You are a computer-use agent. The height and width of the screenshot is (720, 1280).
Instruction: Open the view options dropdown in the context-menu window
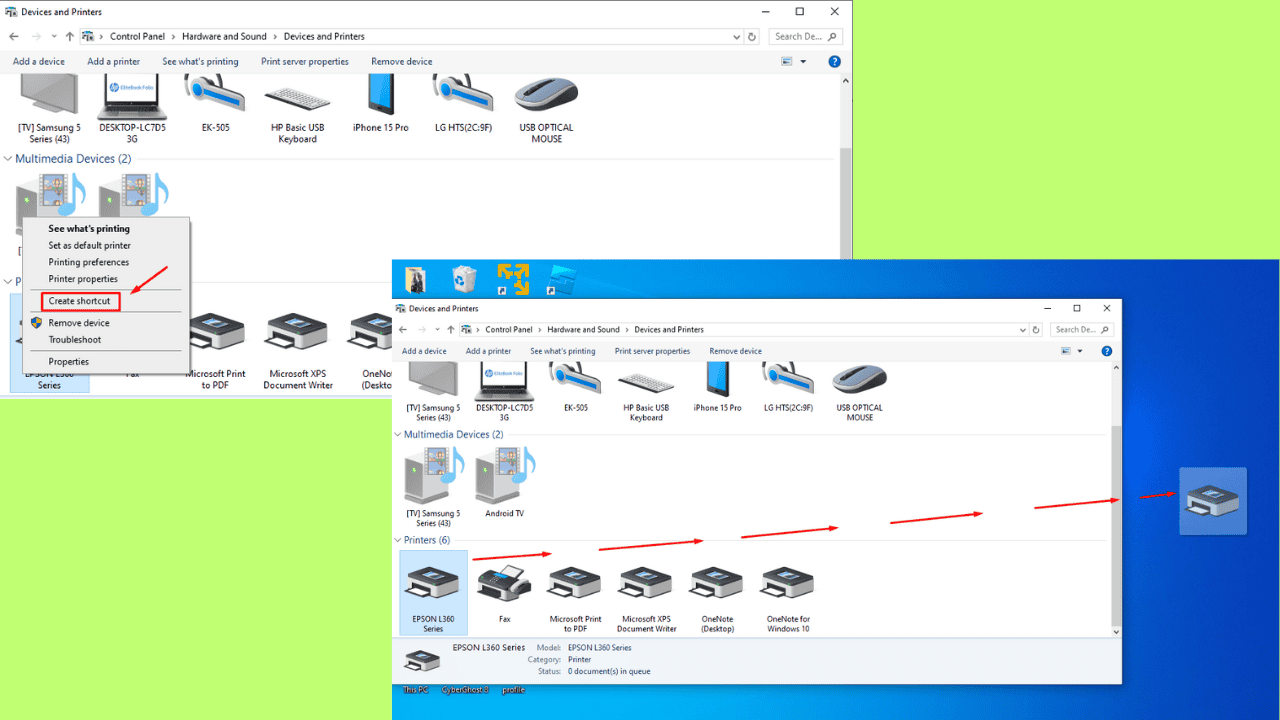(x=803, y=62)
